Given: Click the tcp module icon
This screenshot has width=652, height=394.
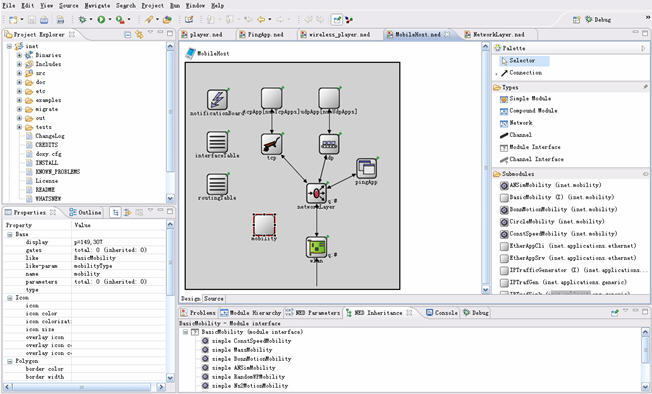Looking at the screenshot, I should 272,144.
